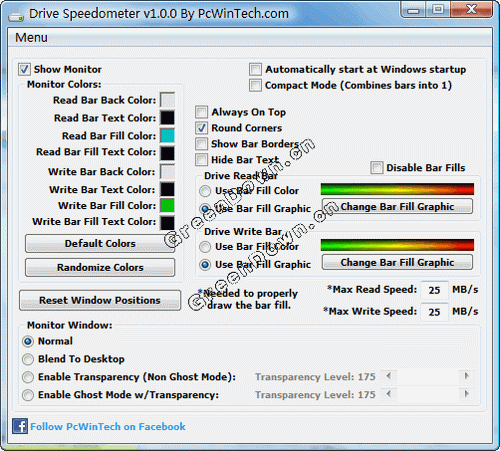Click the Drive Read Bar gradient preview
This screenshot has height=451, width=500.
[397, 189]
